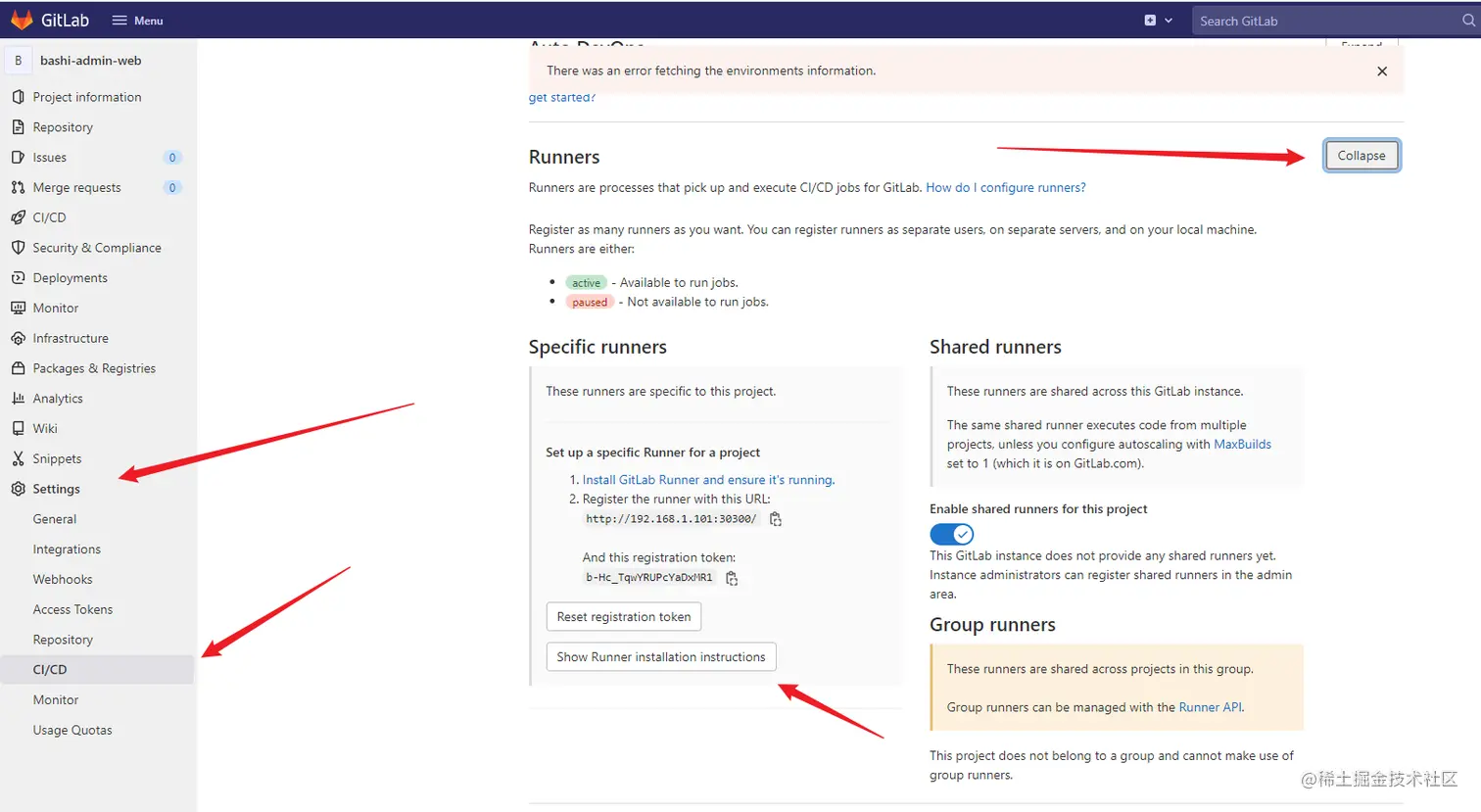The height and width of the screenshot is (812, 1481).
Task: Copy the registration token
Action: [x=732, y=578]
